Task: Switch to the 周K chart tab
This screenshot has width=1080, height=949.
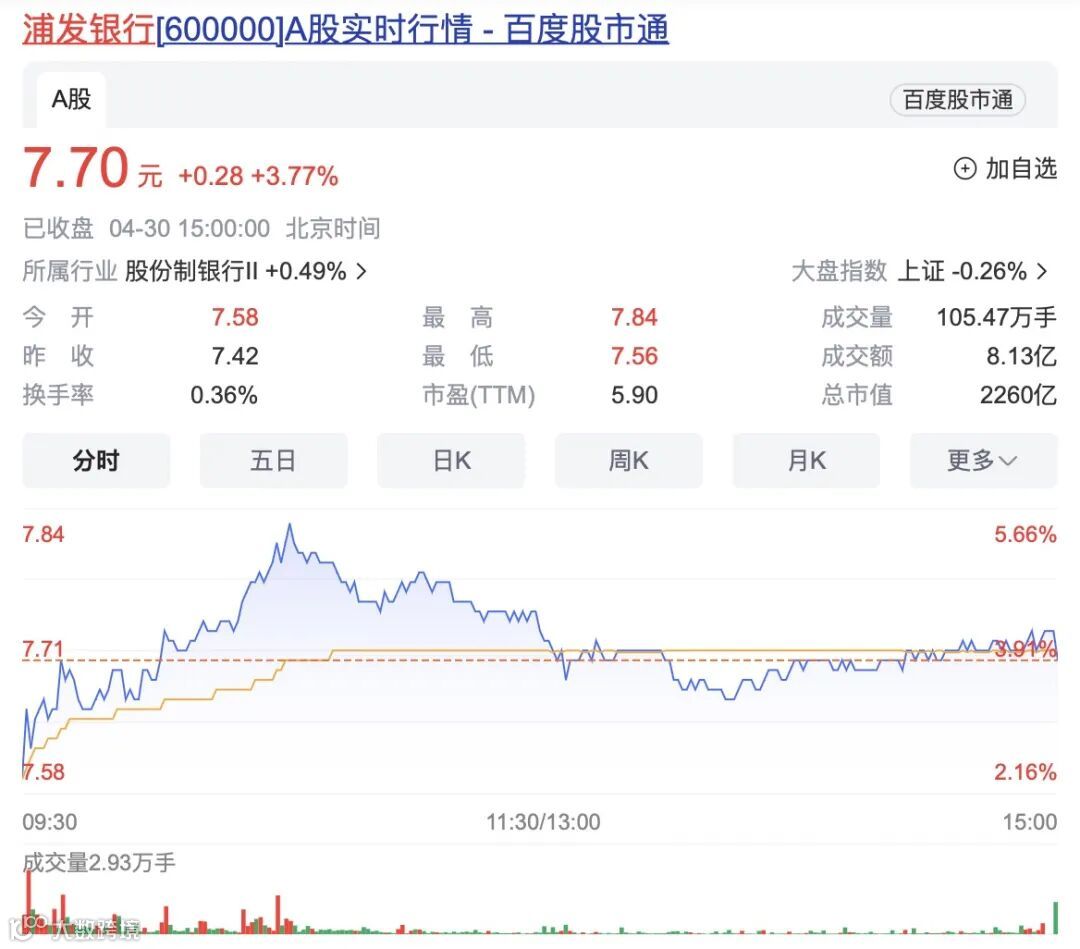Action: tap(629, 460)
